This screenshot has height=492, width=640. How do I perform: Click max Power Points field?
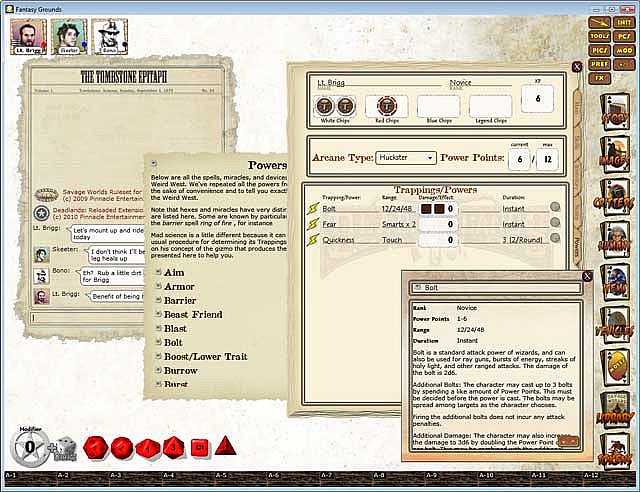[x=547, y=159]
